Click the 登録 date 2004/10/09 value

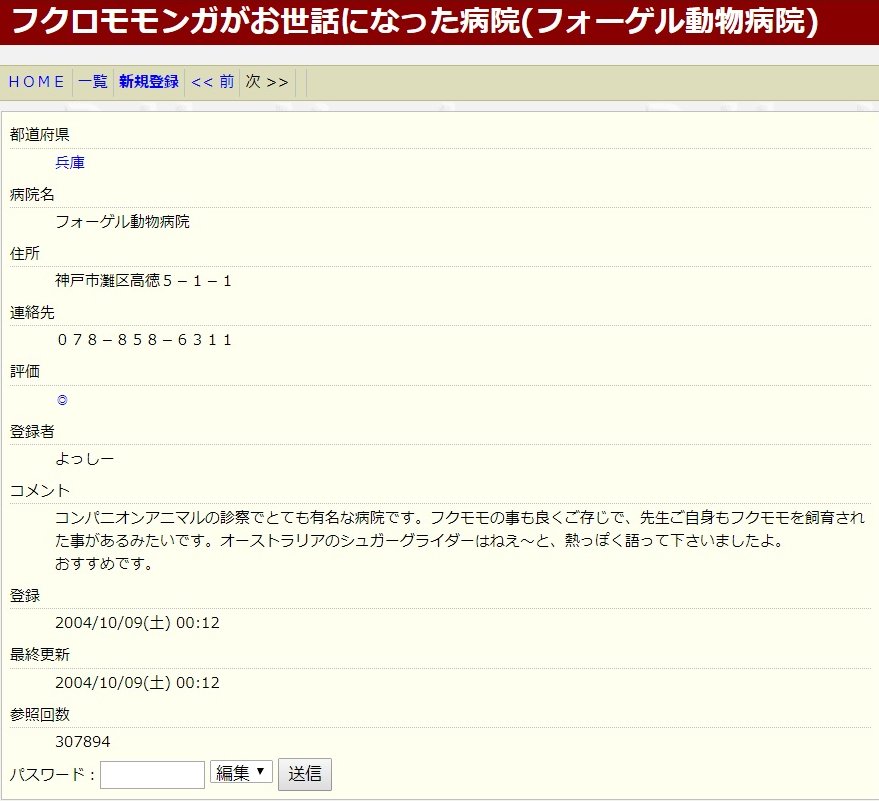pyautogui.click(x=137, y=623)
